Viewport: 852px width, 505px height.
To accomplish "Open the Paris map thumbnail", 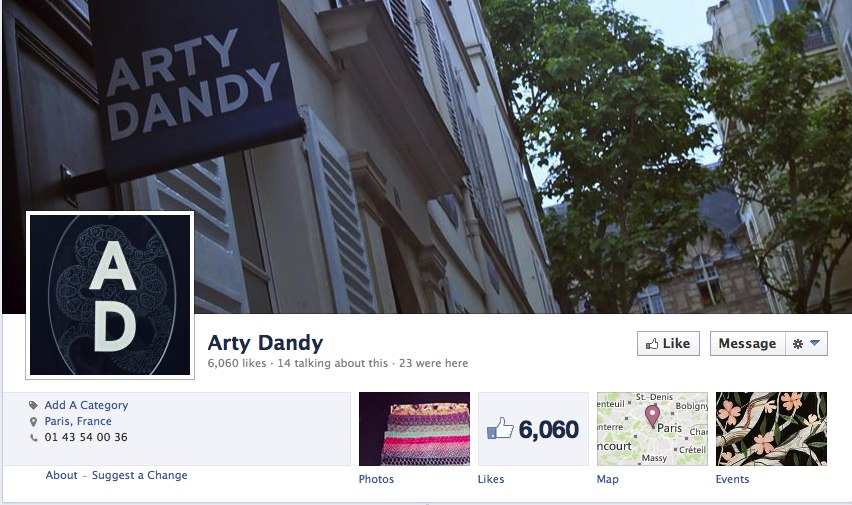I will (x=653, y=429).
